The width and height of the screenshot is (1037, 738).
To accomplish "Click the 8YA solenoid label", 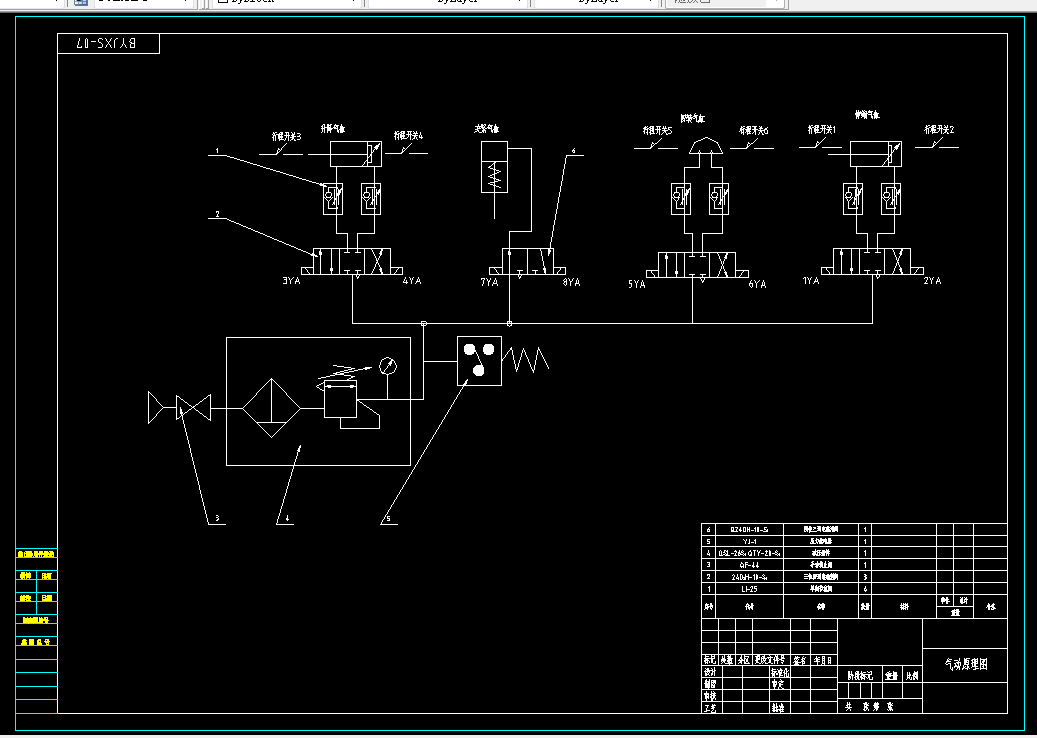I will pyautogui.click(x=571, y=282).
